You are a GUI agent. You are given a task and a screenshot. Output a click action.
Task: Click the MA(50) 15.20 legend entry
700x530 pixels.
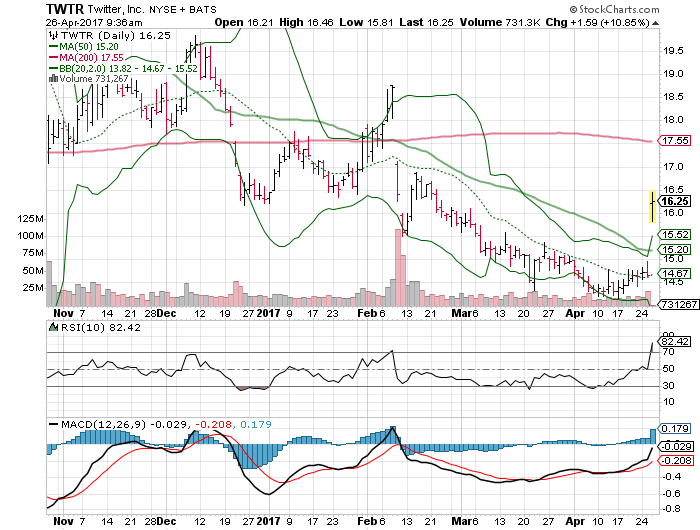tap(83, 47)
